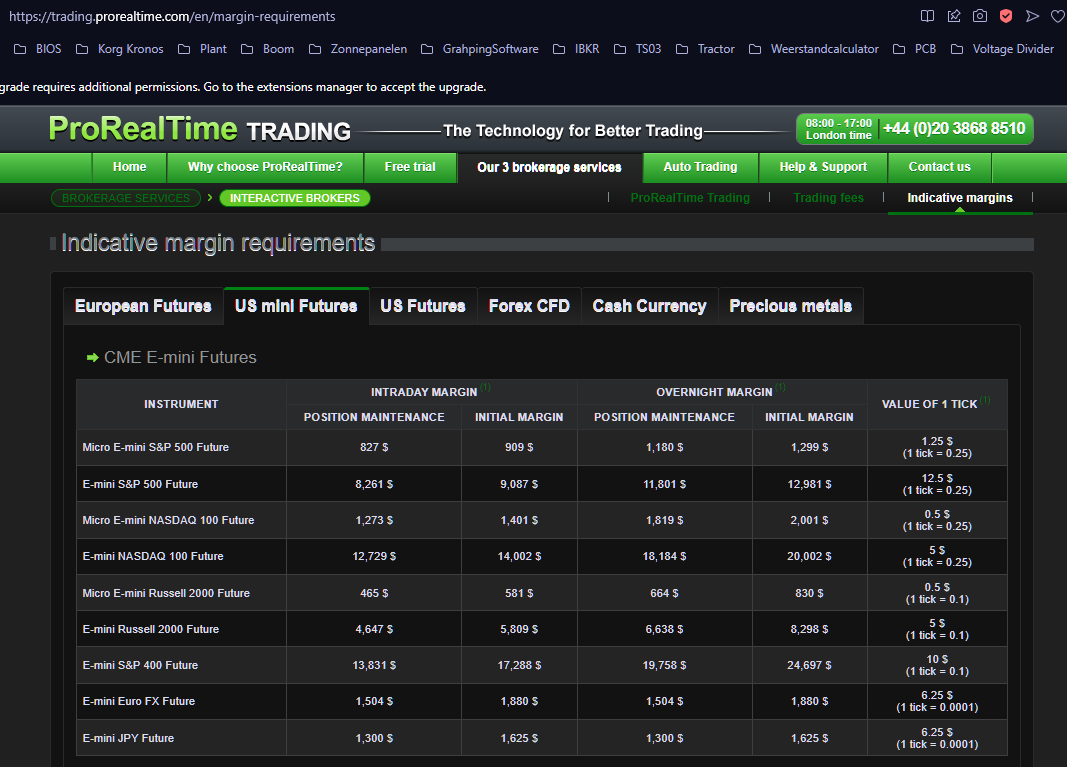Click footnote (1) beside Intraday Margin
1067x767 pixels.
point(485,387)
